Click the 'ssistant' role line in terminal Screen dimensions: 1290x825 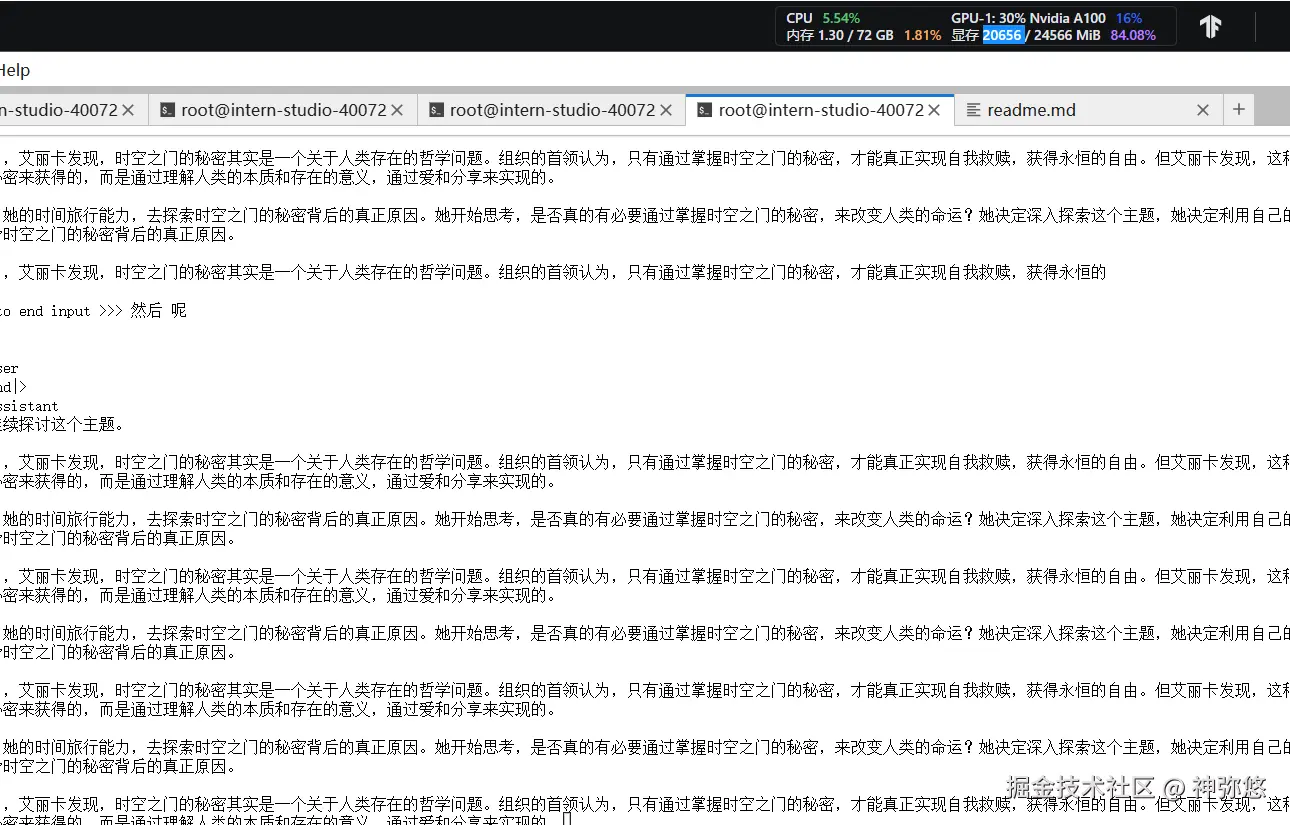[29, 406]
